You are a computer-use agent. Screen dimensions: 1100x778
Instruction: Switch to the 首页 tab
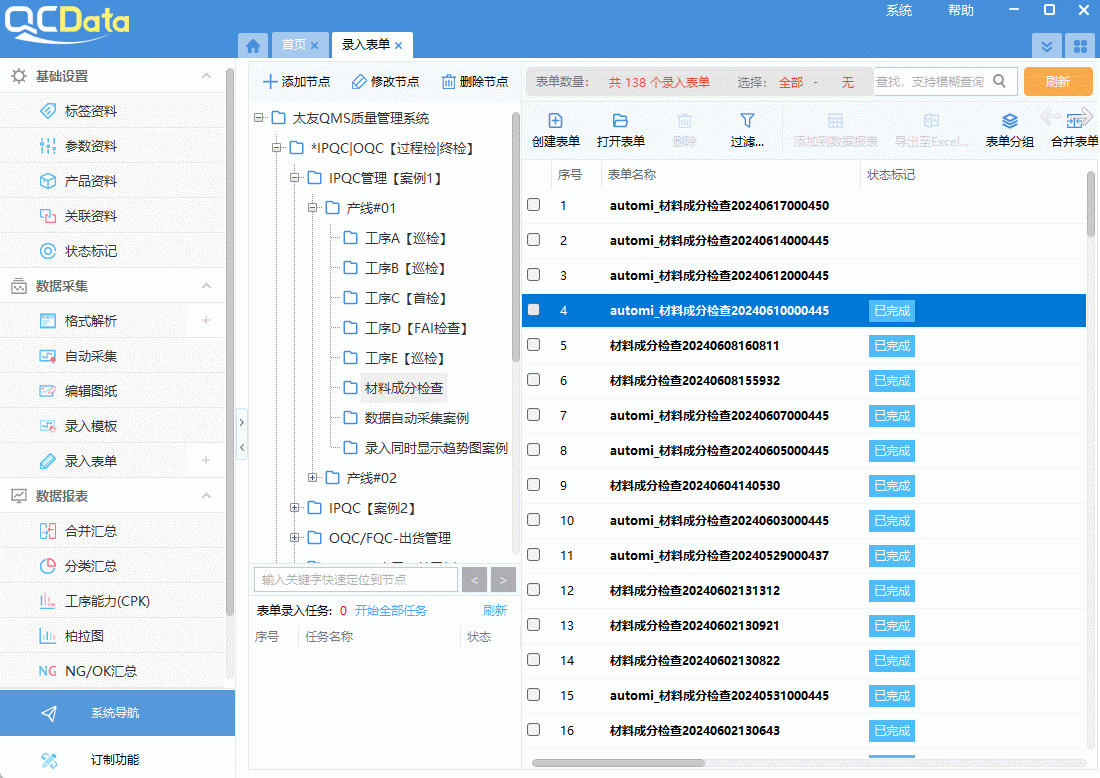pyautogui.click(x=296, y=44)
